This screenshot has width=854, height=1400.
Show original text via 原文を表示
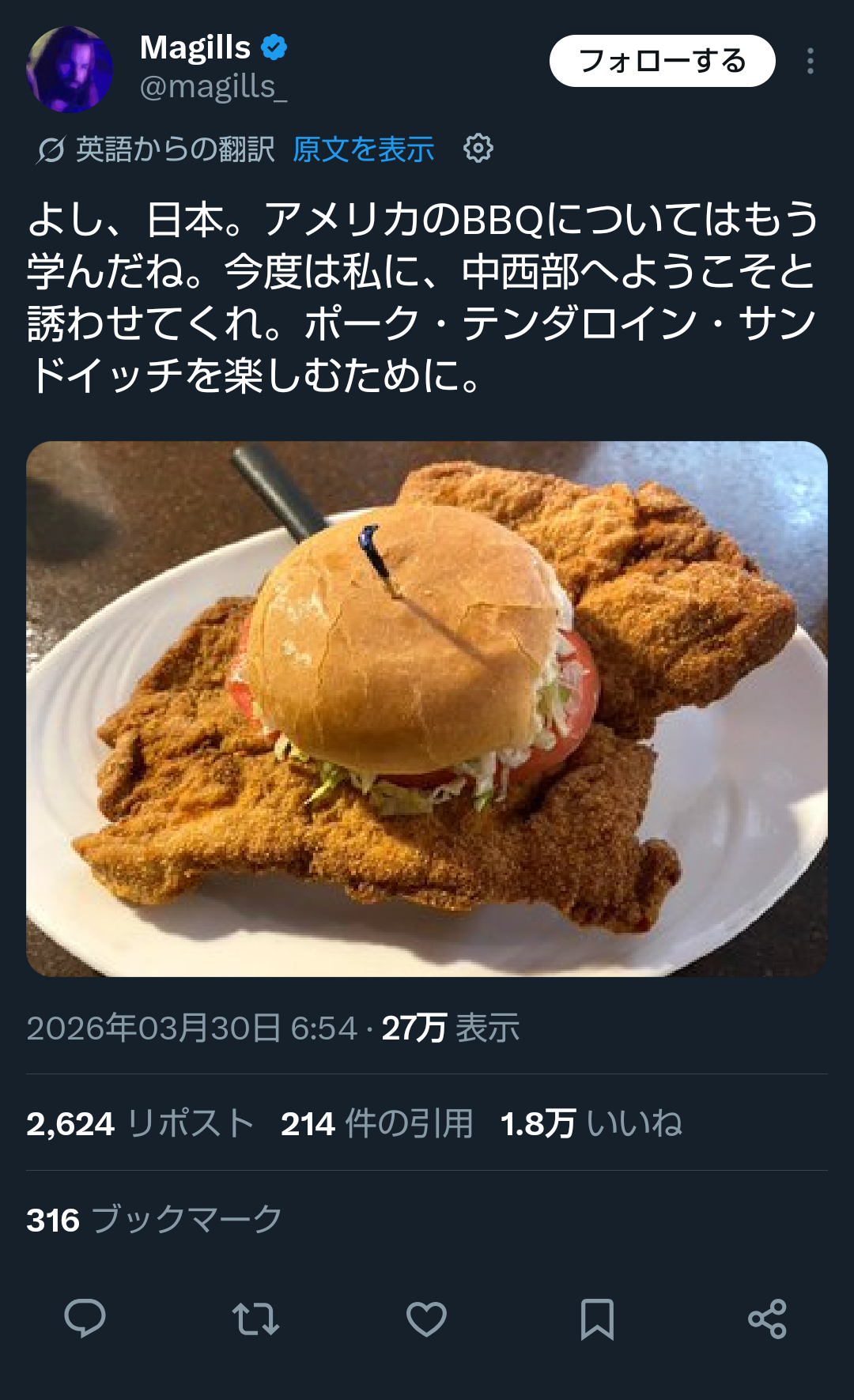pyautogui.click(x=364, y=149)
